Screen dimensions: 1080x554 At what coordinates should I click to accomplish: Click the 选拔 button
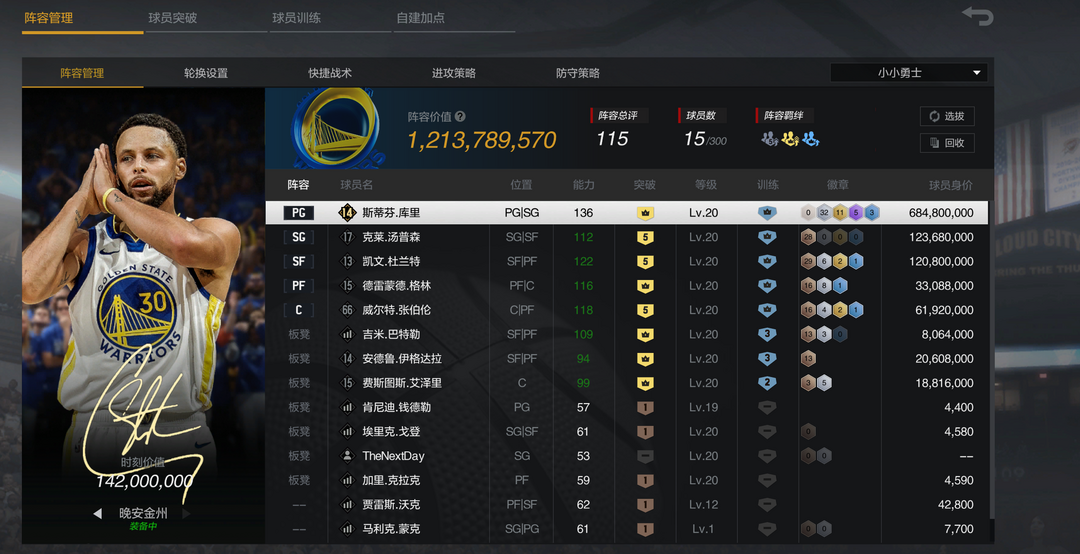point(946,116)
